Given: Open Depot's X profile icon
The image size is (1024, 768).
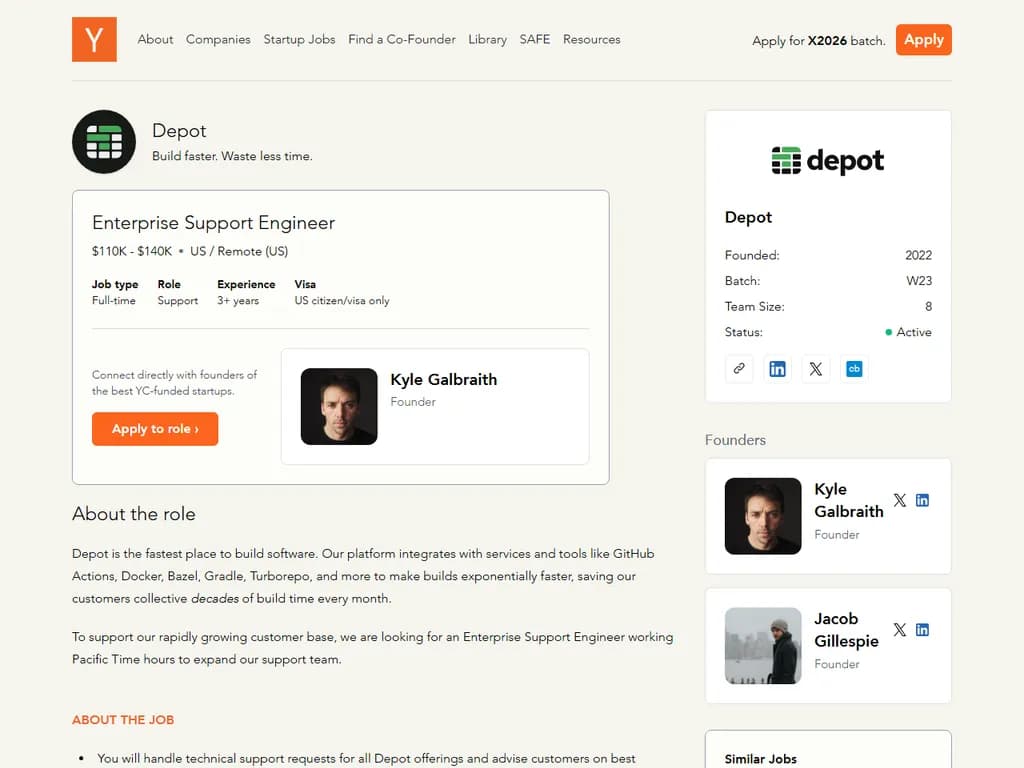Looking at the screenshot, I should 816,368.
